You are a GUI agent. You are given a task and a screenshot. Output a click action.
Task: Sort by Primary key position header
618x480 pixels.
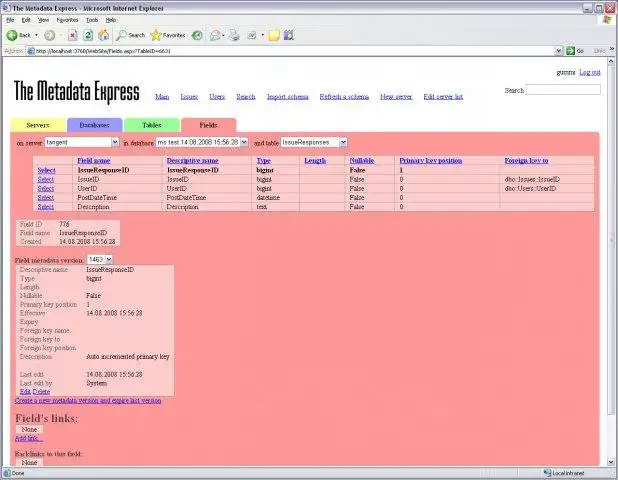tap(431, 160)
